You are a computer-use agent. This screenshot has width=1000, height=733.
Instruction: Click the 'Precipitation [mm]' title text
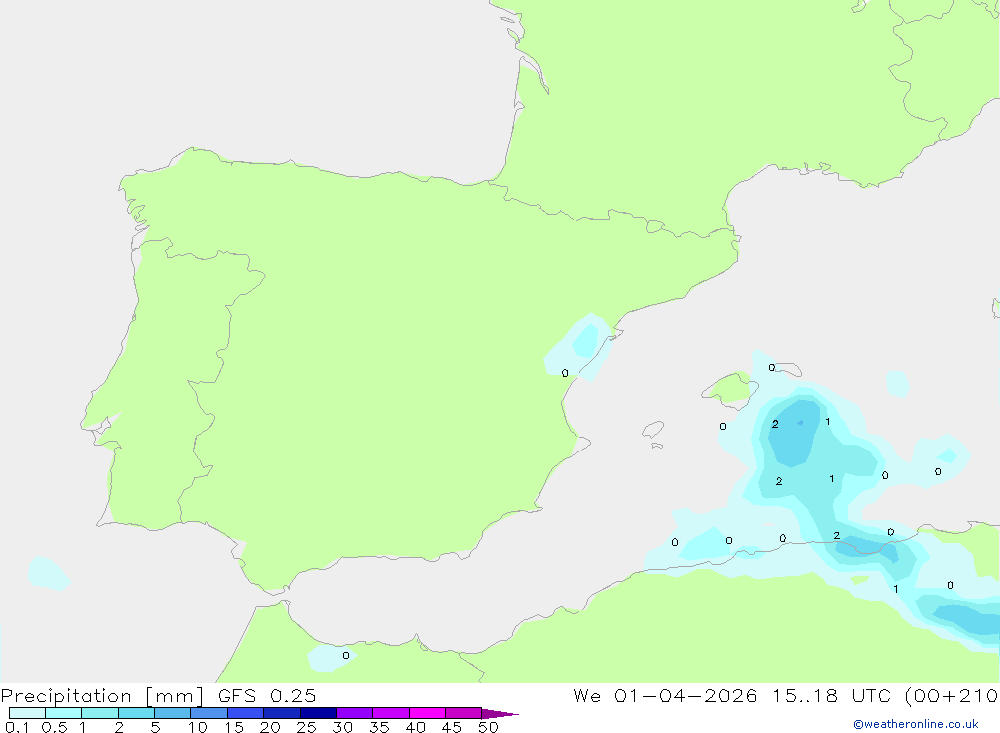102,695
